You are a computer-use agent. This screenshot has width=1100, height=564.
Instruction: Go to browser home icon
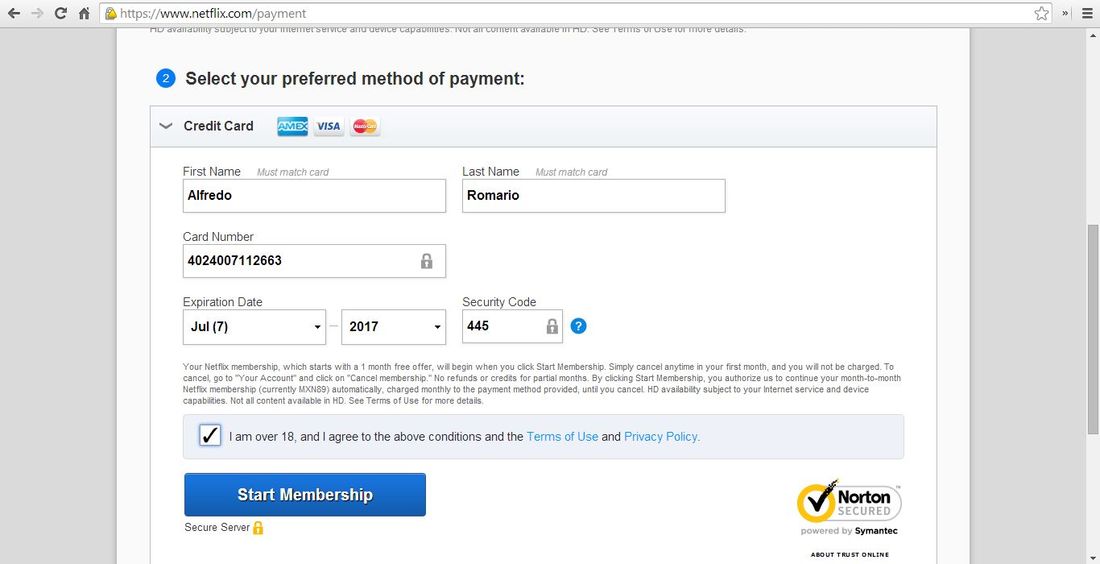click(84, 13)
